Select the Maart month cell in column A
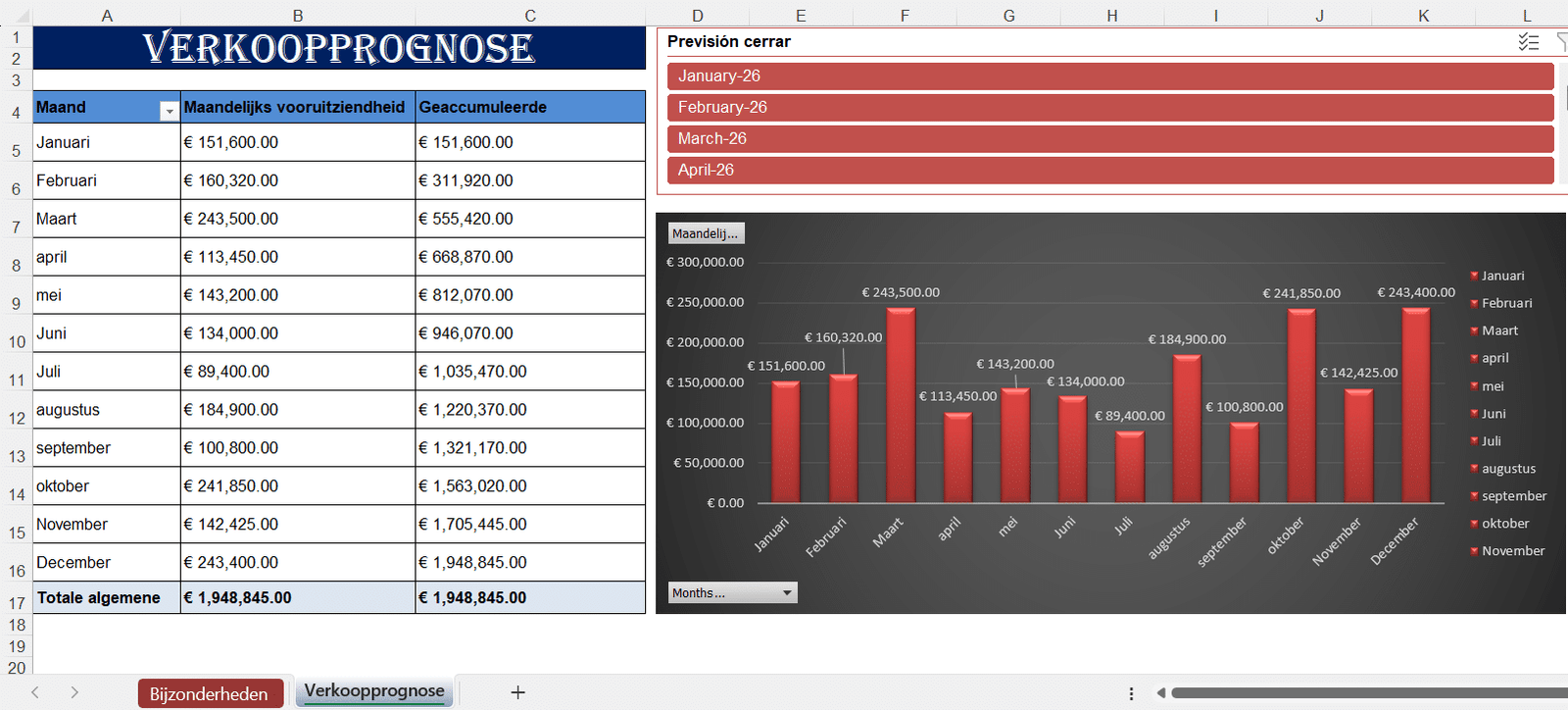Image resolution: width=1568 pixels, height=710 pixels. click(x=107, y=219)
